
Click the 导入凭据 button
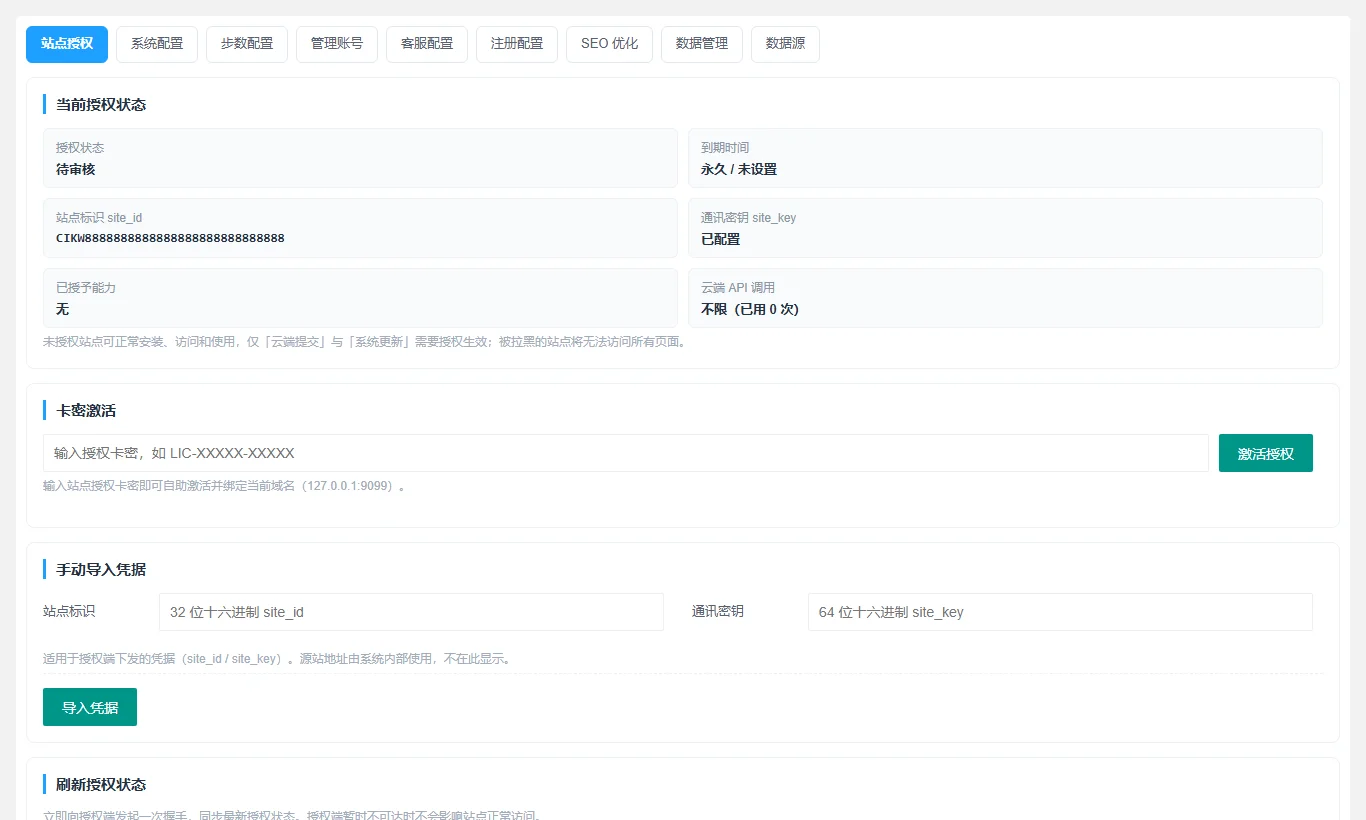pyautogui.click(x=90, y=707)
